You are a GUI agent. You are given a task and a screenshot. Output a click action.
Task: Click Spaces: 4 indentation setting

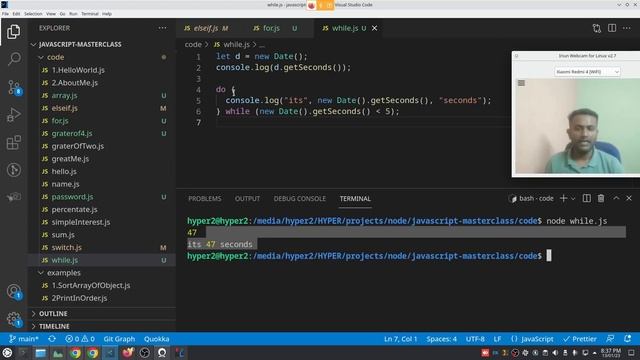coord(441,339)
